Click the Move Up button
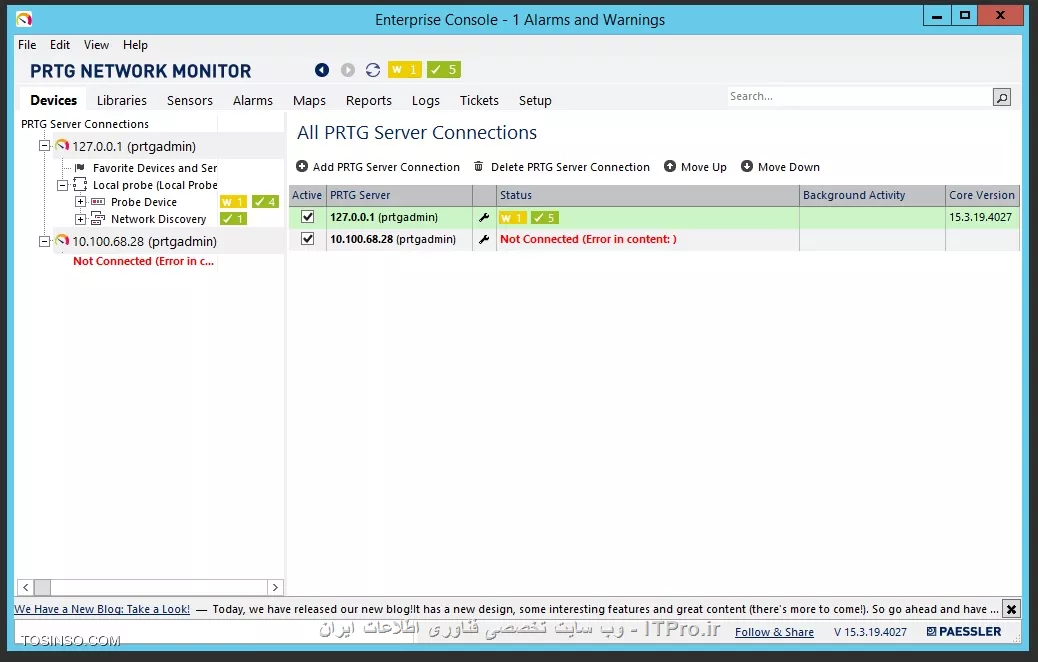Image resolution: width=1038 pixels, height=662 pixels. pos(695,167)
